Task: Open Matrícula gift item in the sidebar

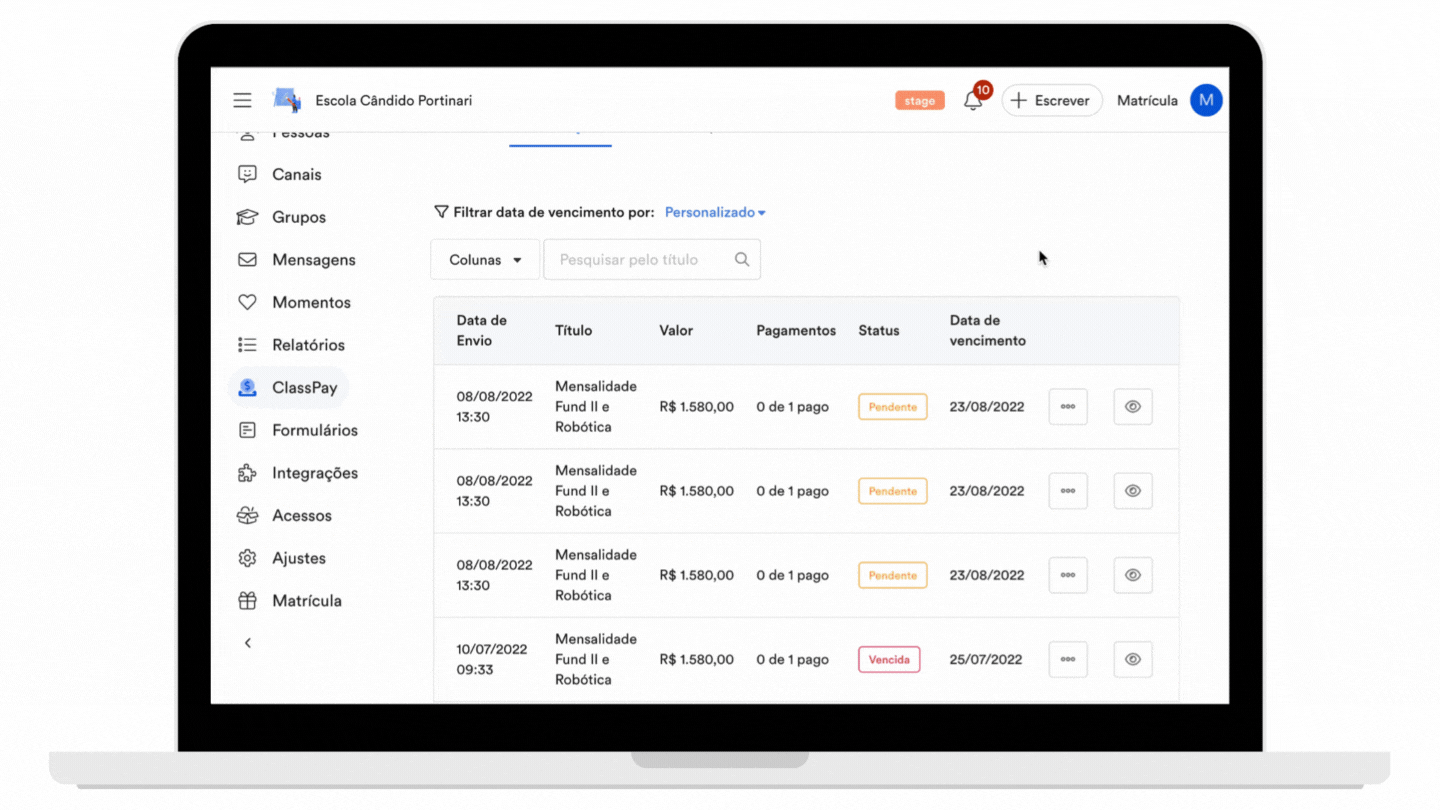Action: click(290, 601)
